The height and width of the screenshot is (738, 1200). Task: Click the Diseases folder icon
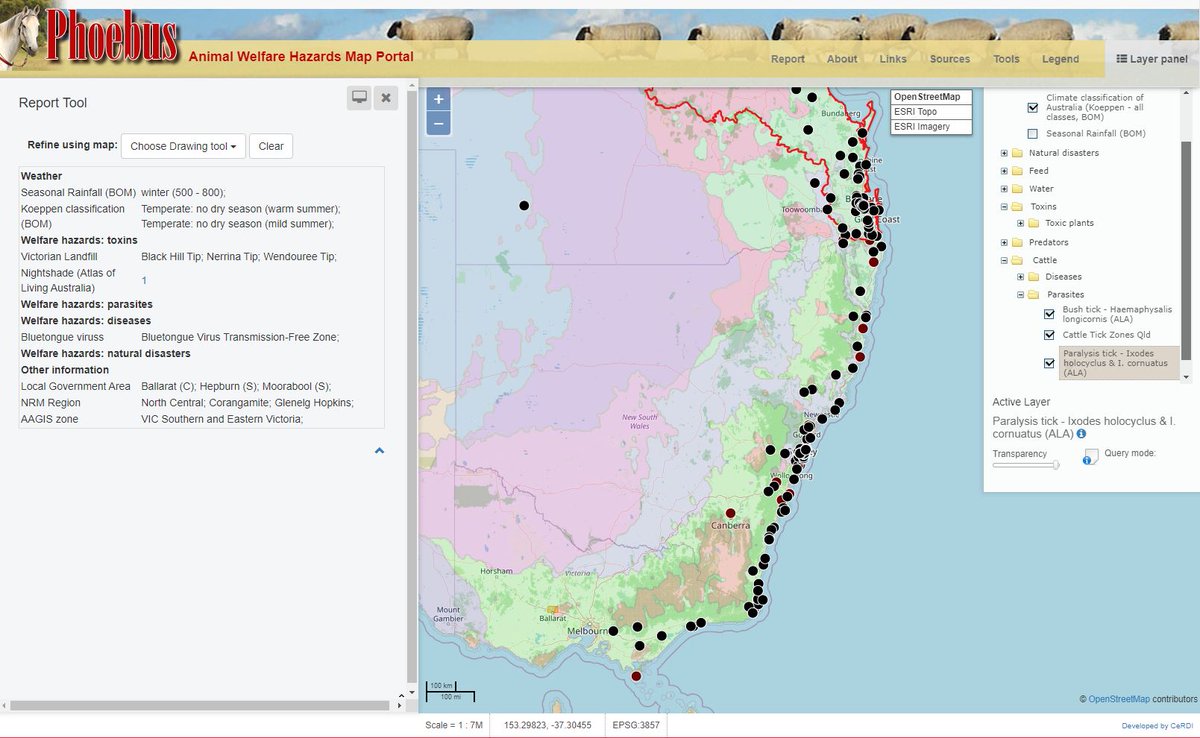point(1034,277)
